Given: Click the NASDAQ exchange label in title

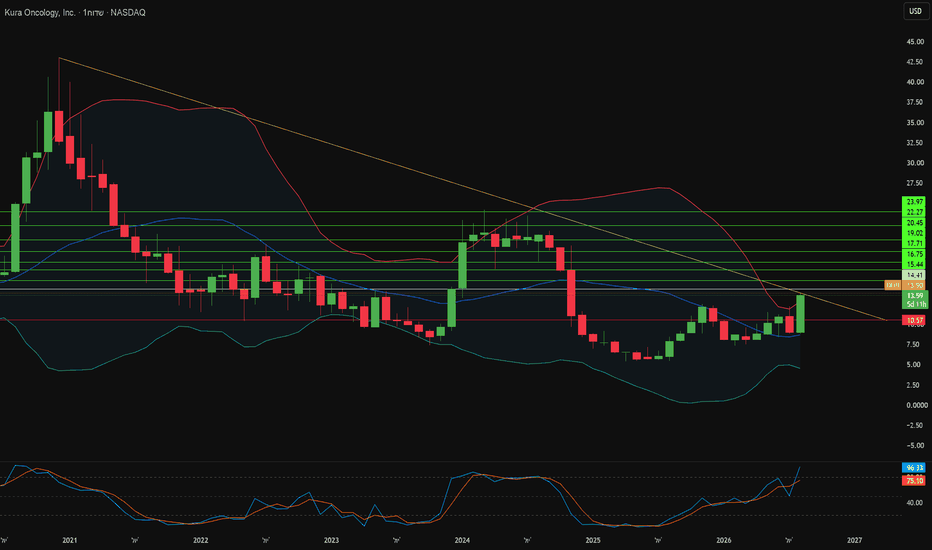Looking at the screenshot, I should 128,12.
